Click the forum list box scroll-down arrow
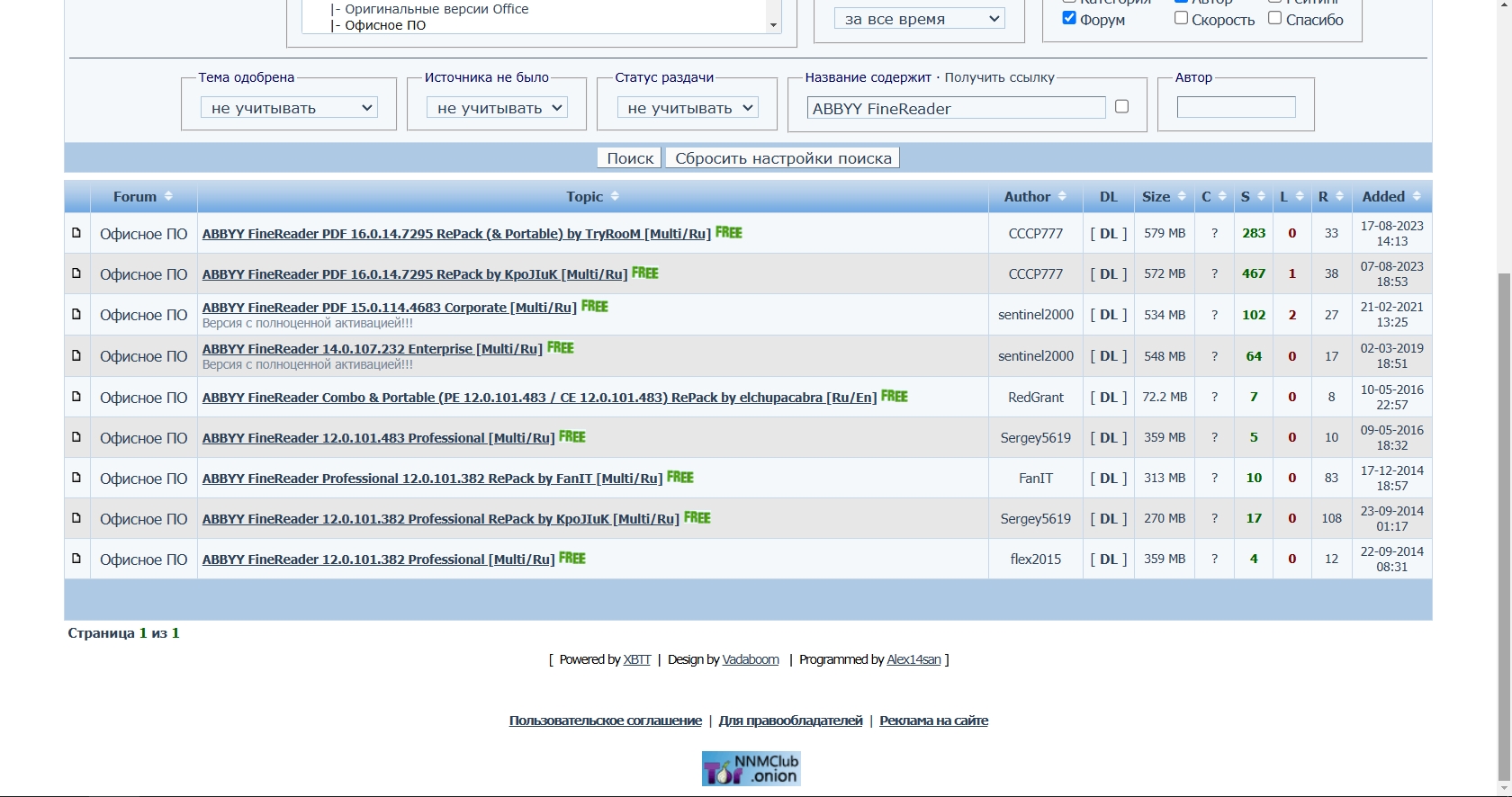This screenshot has height=797, width=1512. tap(773, 25)
